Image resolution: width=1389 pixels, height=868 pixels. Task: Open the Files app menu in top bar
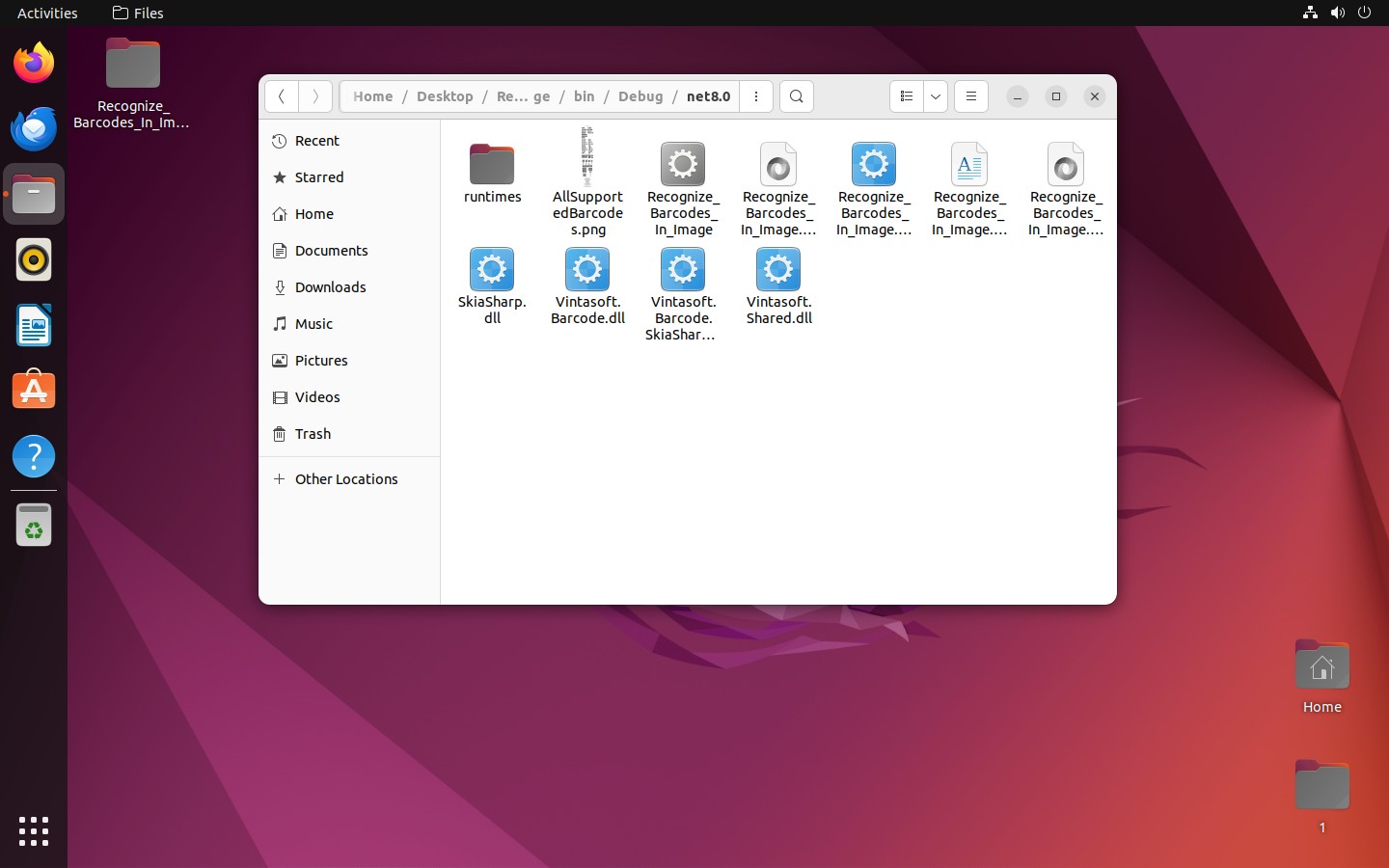[x=138, y=14]
